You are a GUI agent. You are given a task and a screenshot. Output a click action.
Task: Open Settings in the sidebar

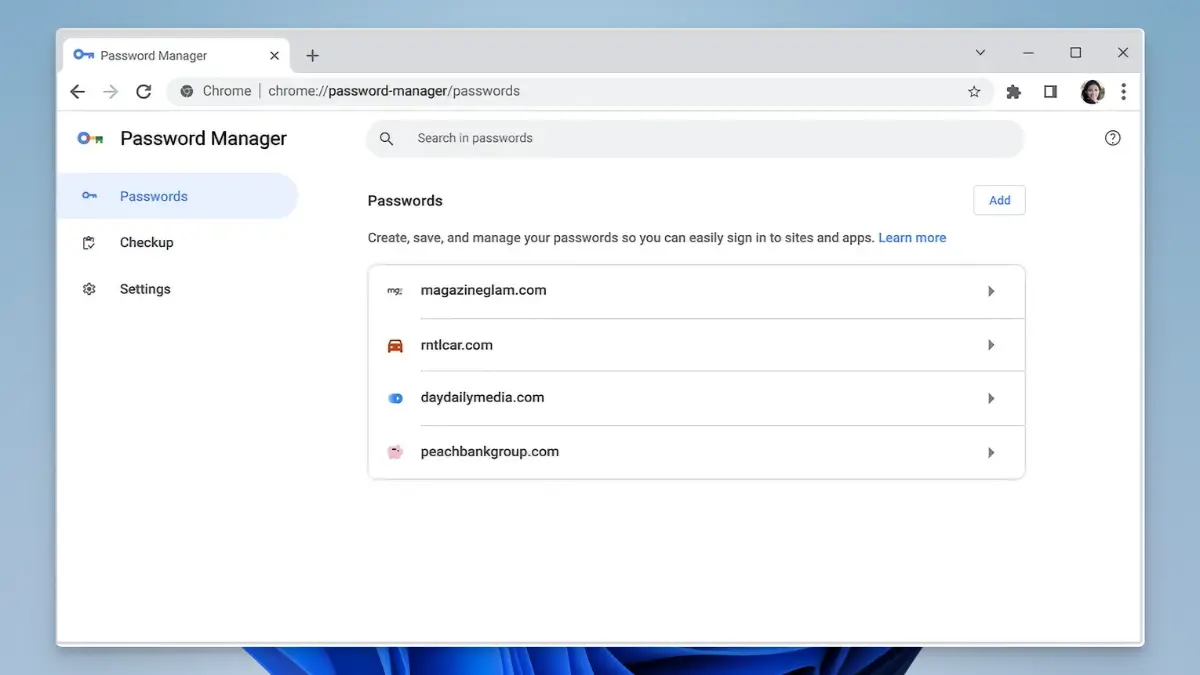[x=145, y=289]
